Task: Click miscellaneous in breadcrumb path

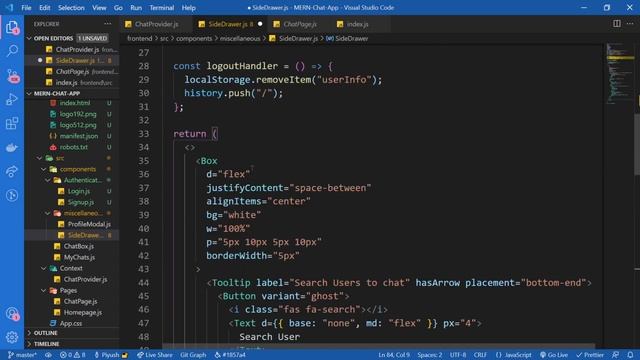Action: click(240, 38)
